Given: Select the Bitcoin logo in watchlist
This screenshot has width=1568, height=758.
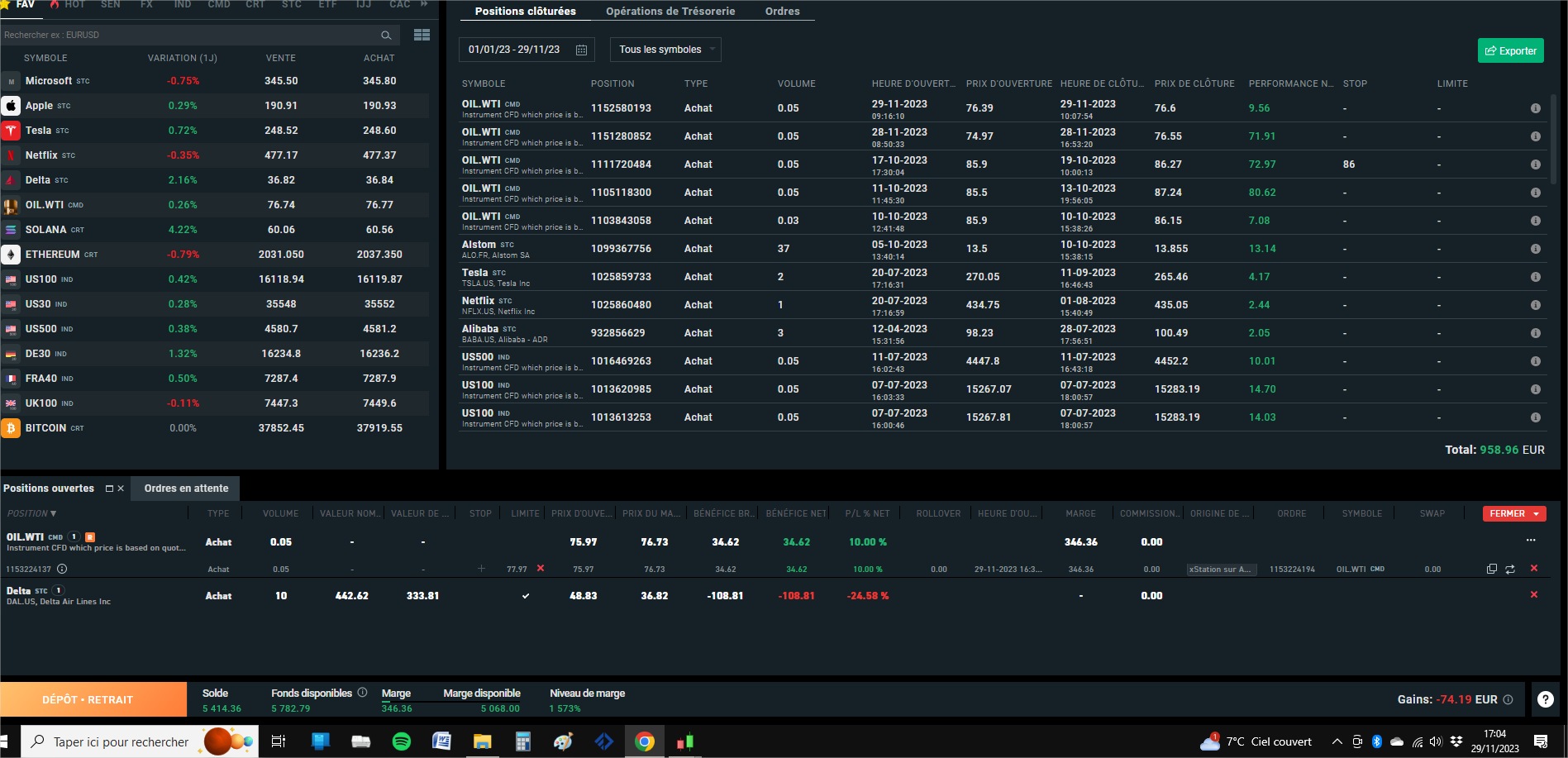Looking at the screenshot, I should pos(11,428).
